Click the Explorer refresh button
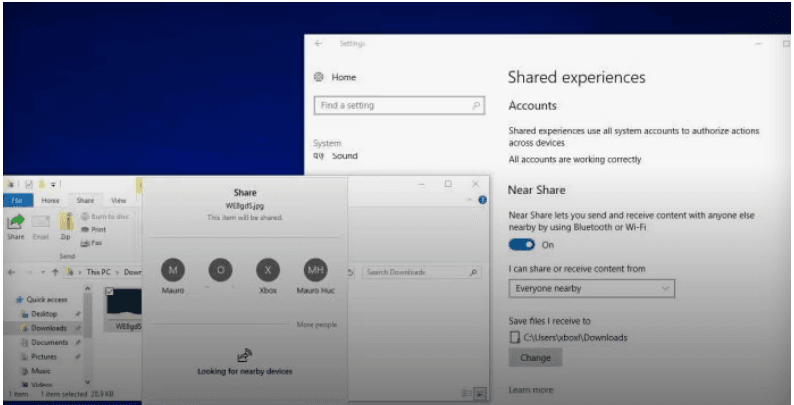794x405 pixels. pyautogui.click(x=351, y=272)
